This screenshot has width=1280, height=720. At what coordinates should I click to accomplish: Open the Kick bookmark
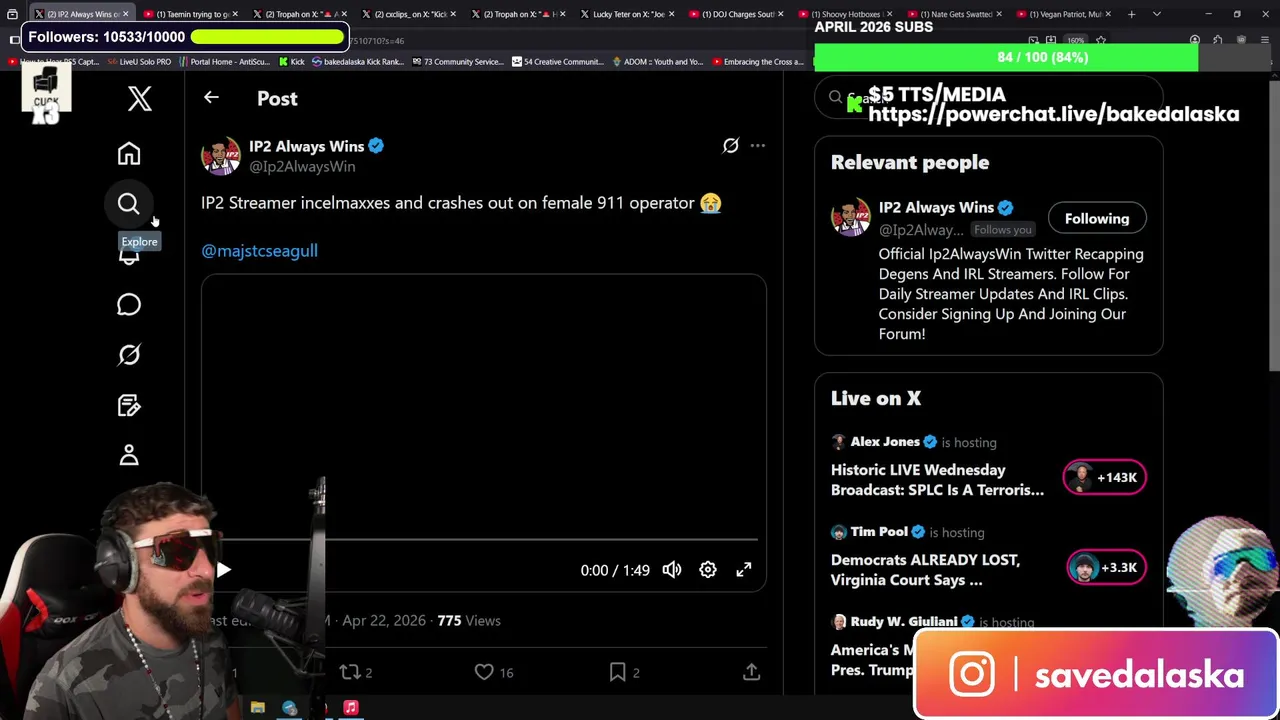pyautogui.click(x=292, y=62)
